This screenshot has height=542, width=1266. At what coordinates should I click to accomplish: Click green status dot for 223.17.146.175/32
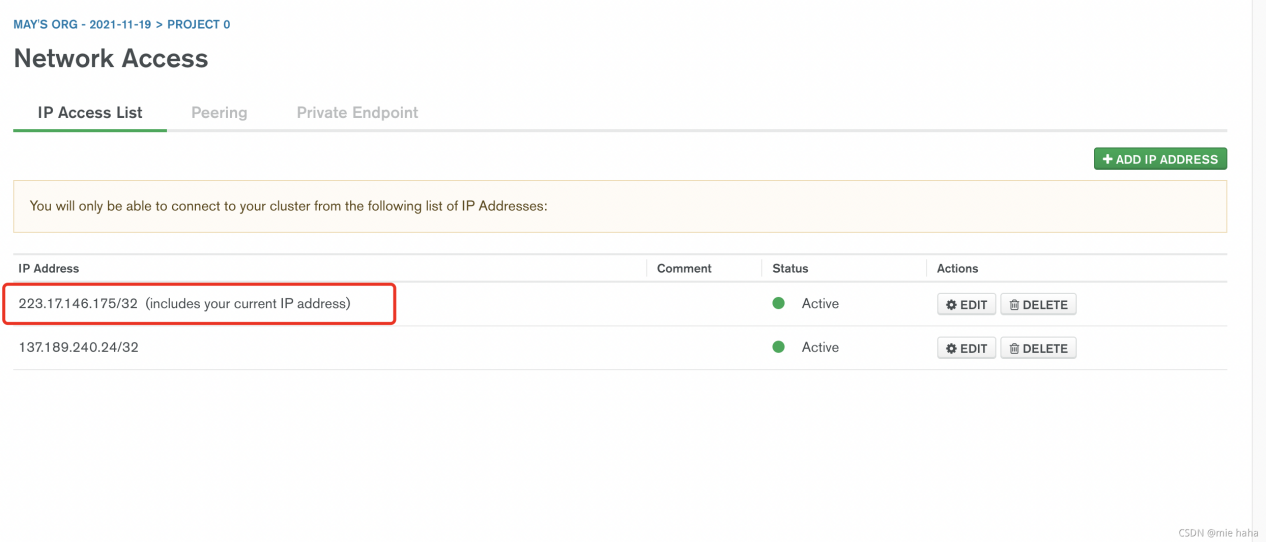point(779,304)
